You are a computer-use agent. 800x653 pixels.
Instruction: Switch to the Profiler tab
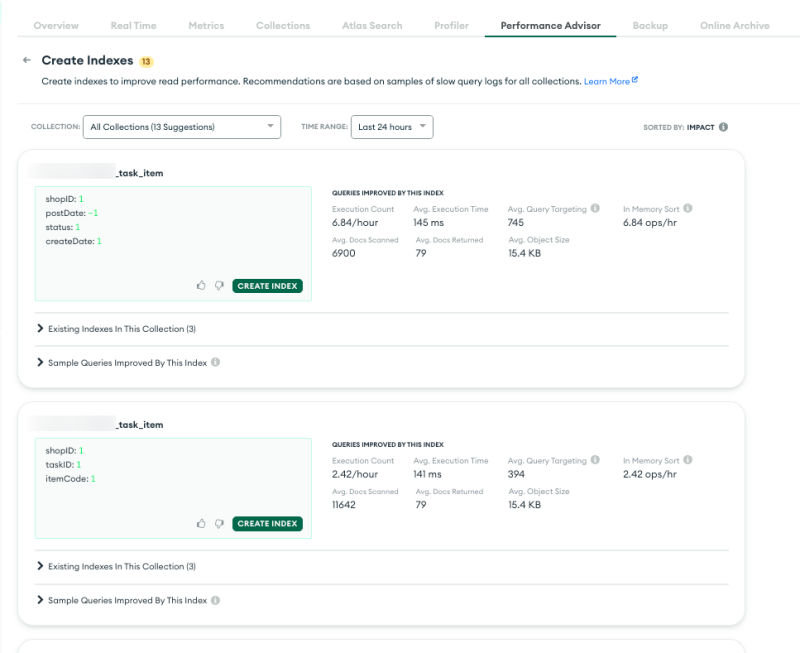(x=451, y=25)
